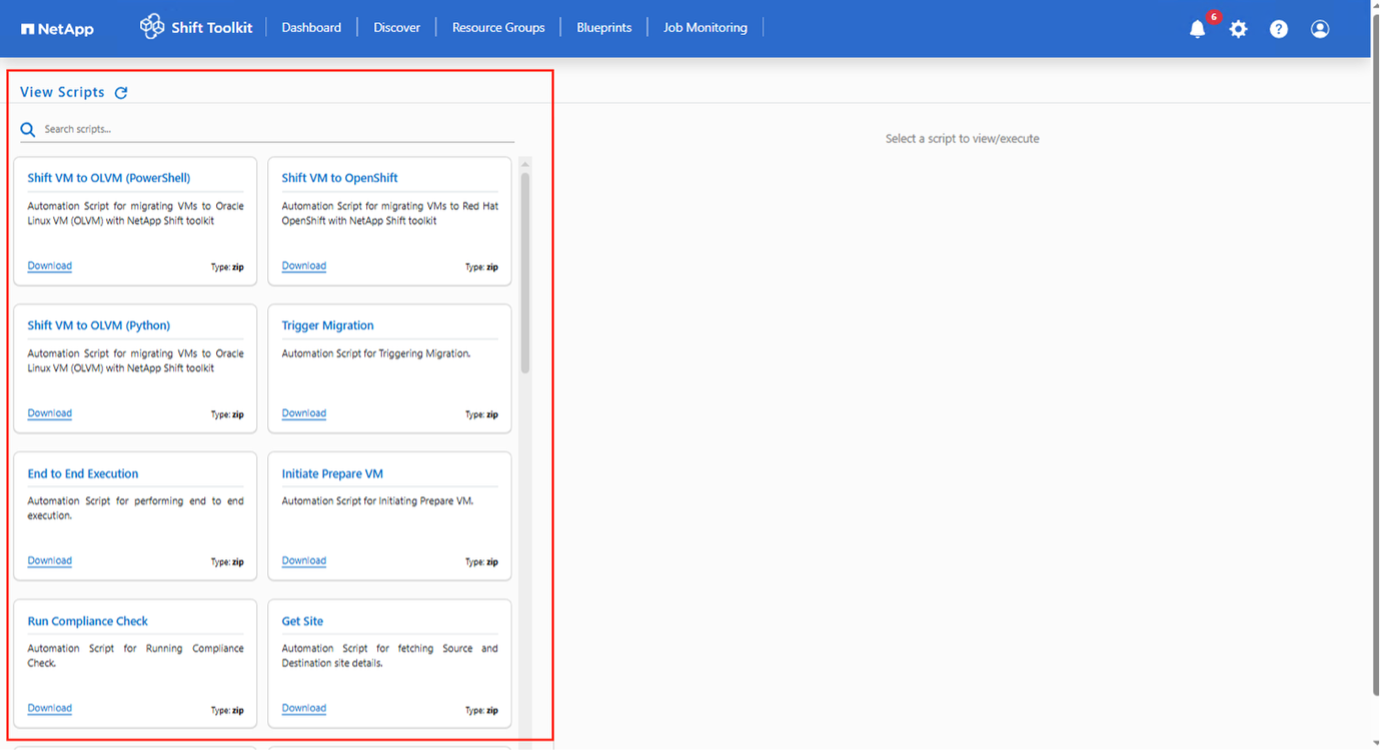1384x754 pixels.
Task: Download the Trigger Migration script
Action: [305, 414]
